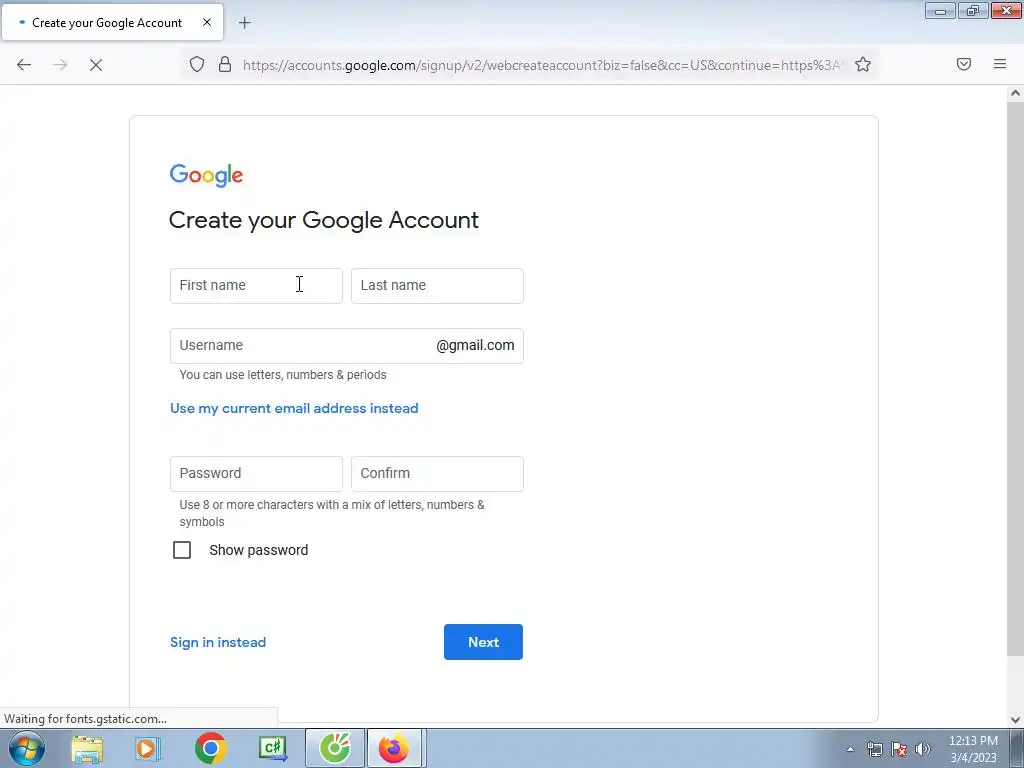Click the @gmail.com suffix text

coord(475,345)
